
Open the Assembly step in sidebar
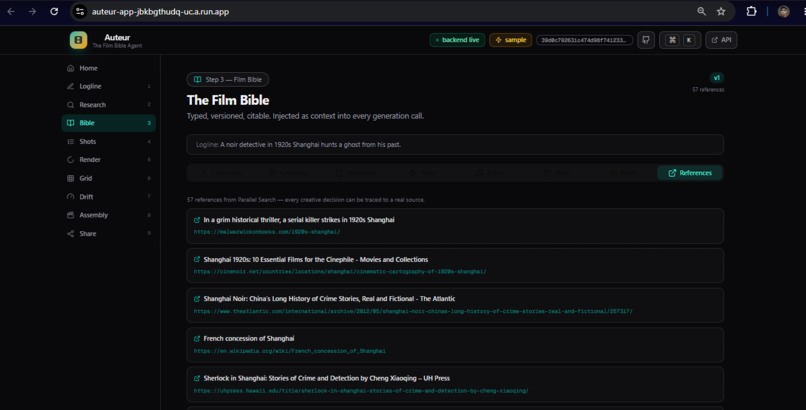coord(108,215)
